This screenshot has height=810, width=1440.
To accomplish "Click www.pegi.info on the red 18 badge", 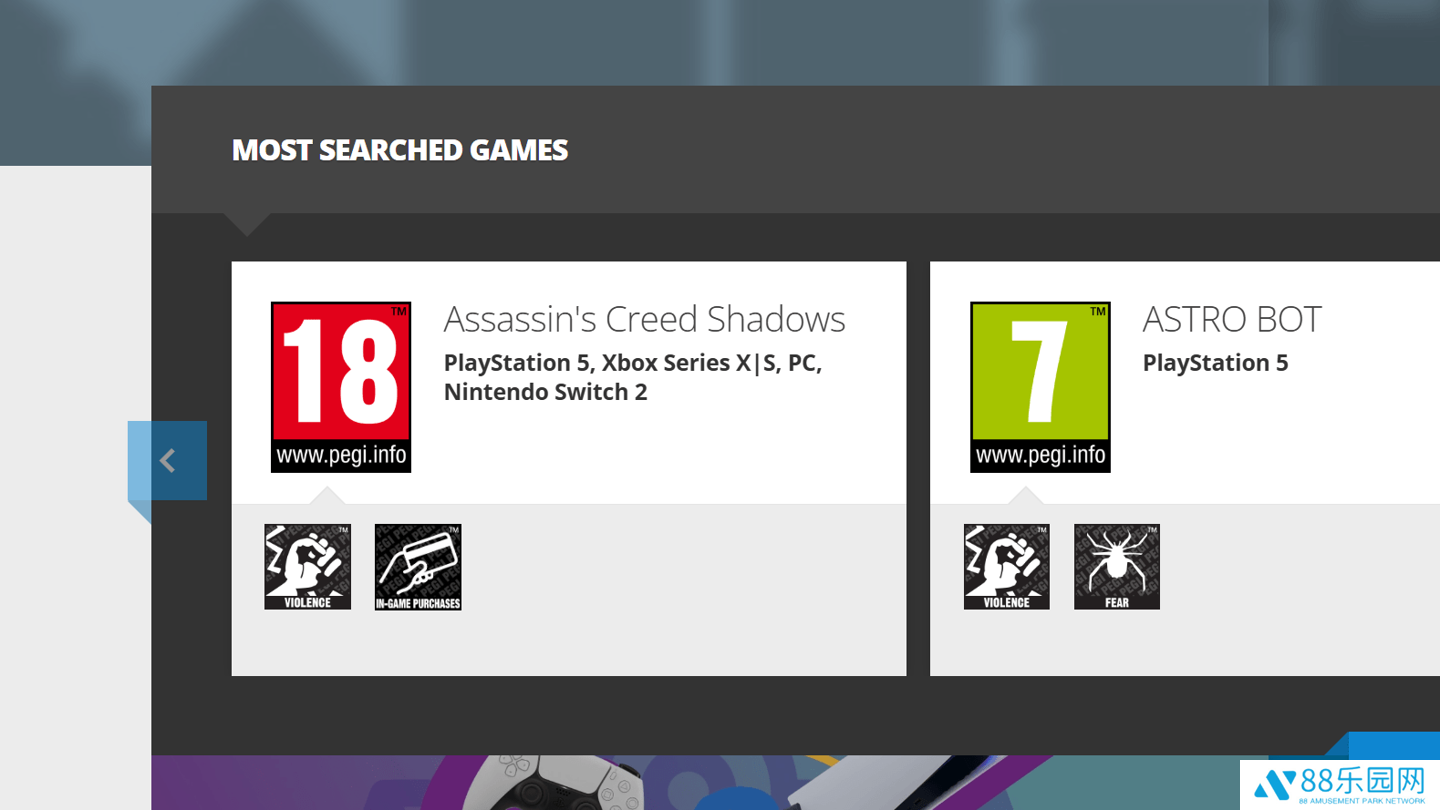I will coord(341,456).
